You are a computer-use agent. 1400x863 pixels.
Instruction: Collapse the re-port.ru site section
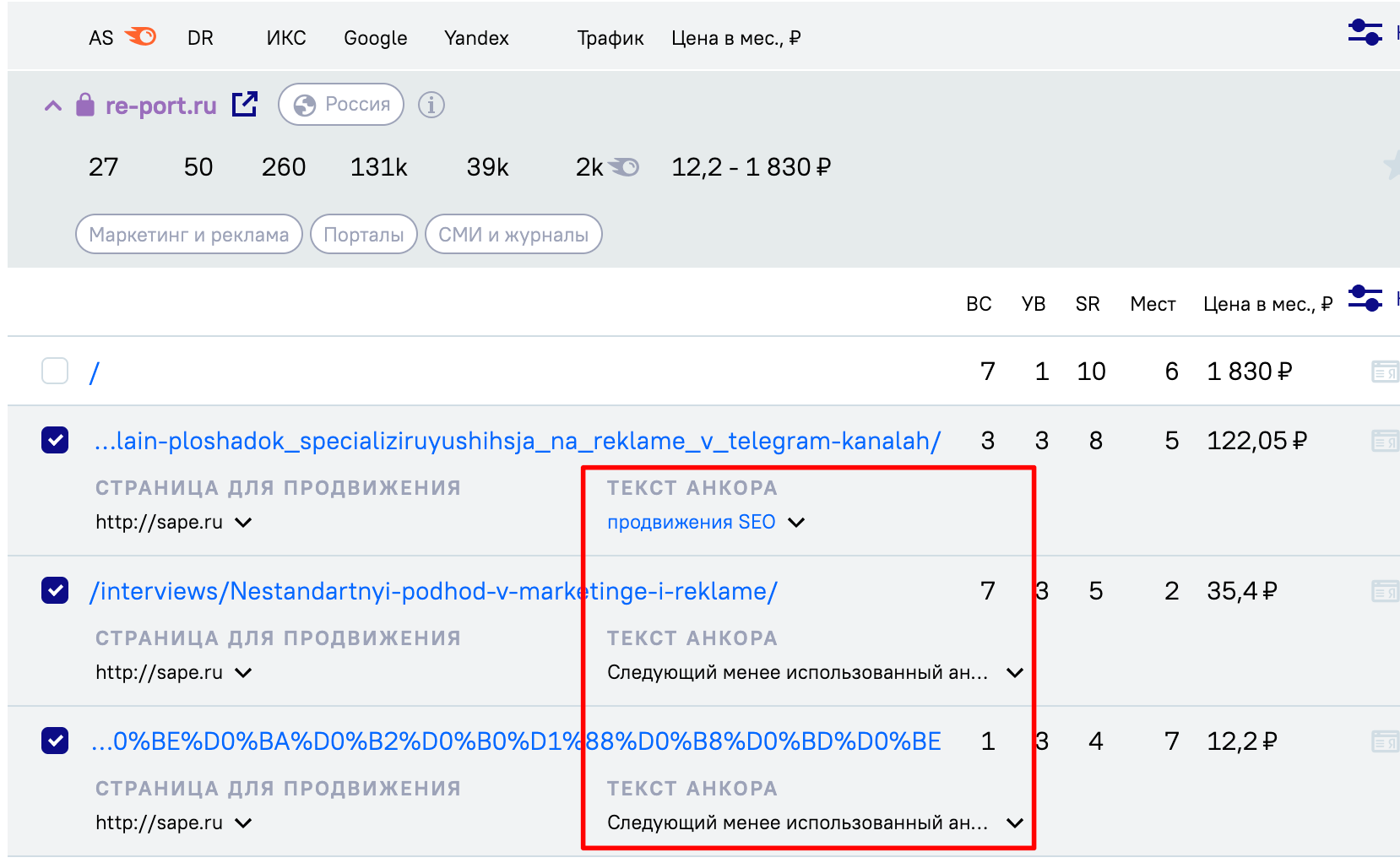53,106
